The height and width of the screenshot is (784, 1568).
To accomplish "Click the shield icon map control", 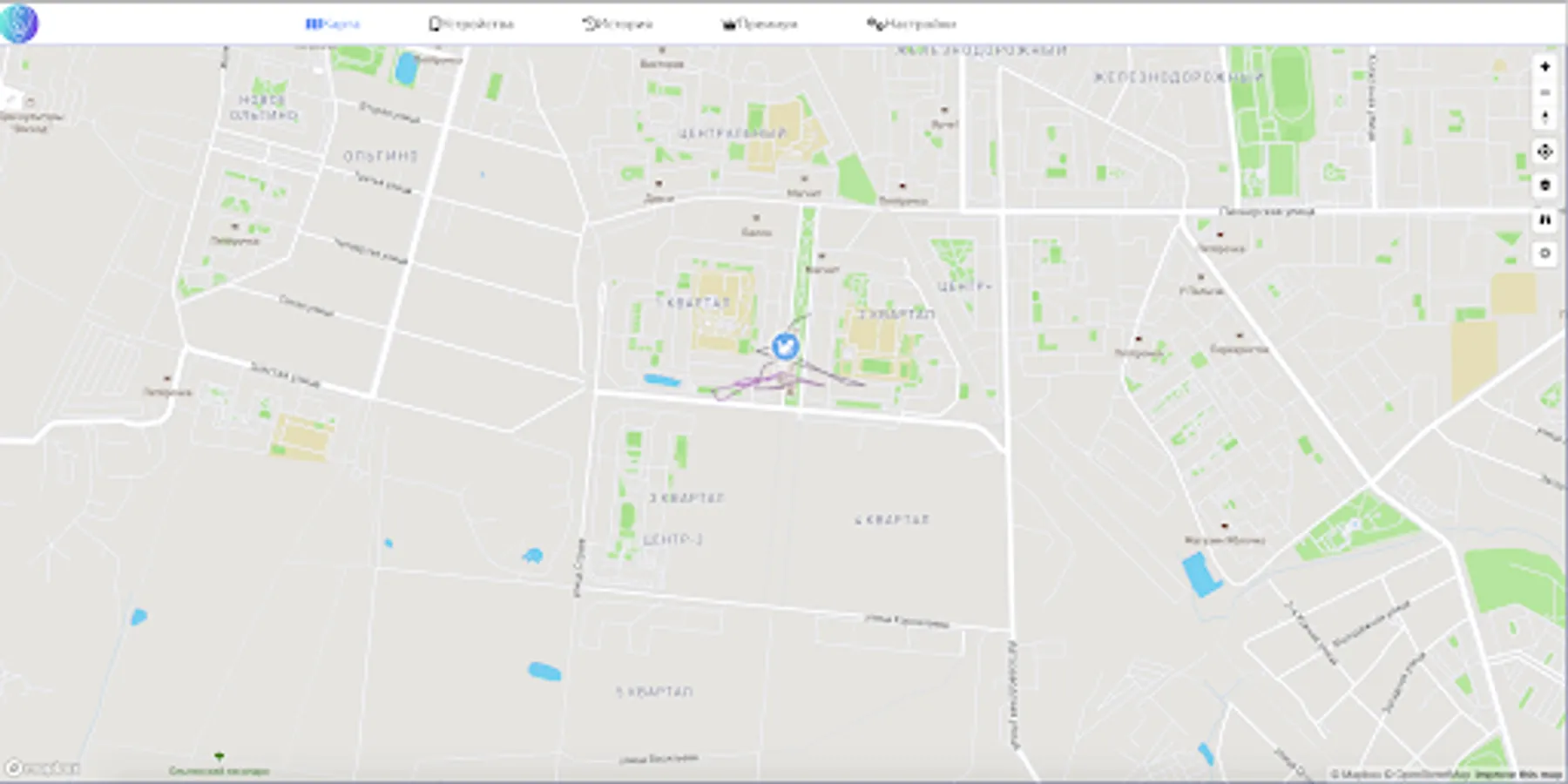I will click(x=1544, y=186).
